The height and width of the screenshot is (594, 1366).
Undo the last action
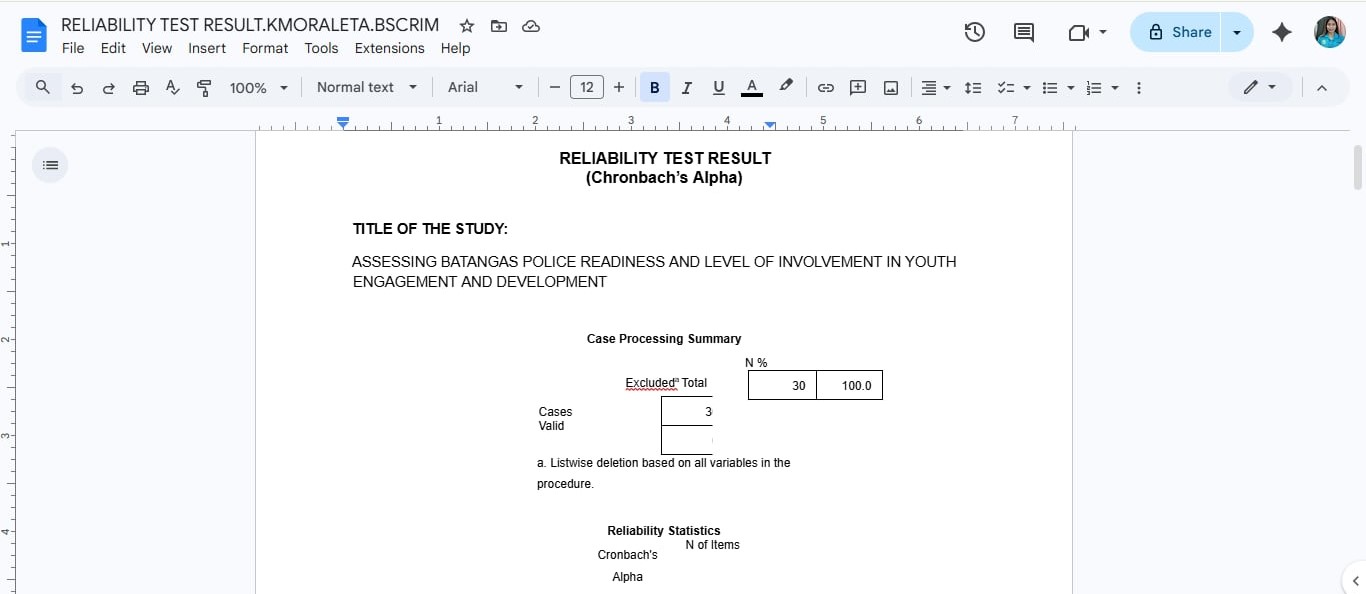(x=77, y=88)
